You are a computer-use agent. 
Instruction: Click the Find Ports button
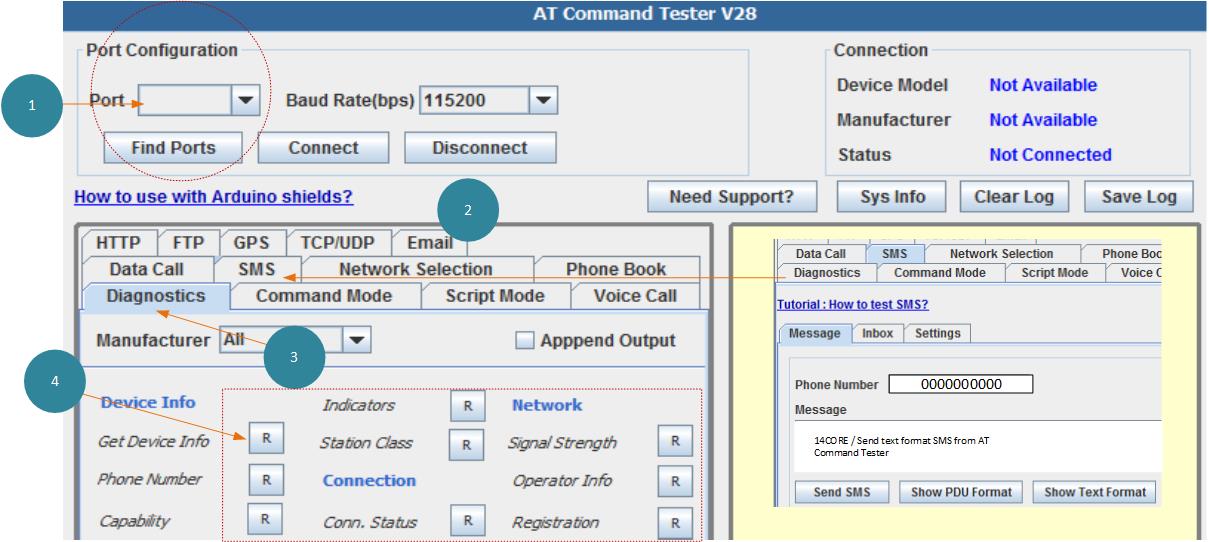coord(173,147)
